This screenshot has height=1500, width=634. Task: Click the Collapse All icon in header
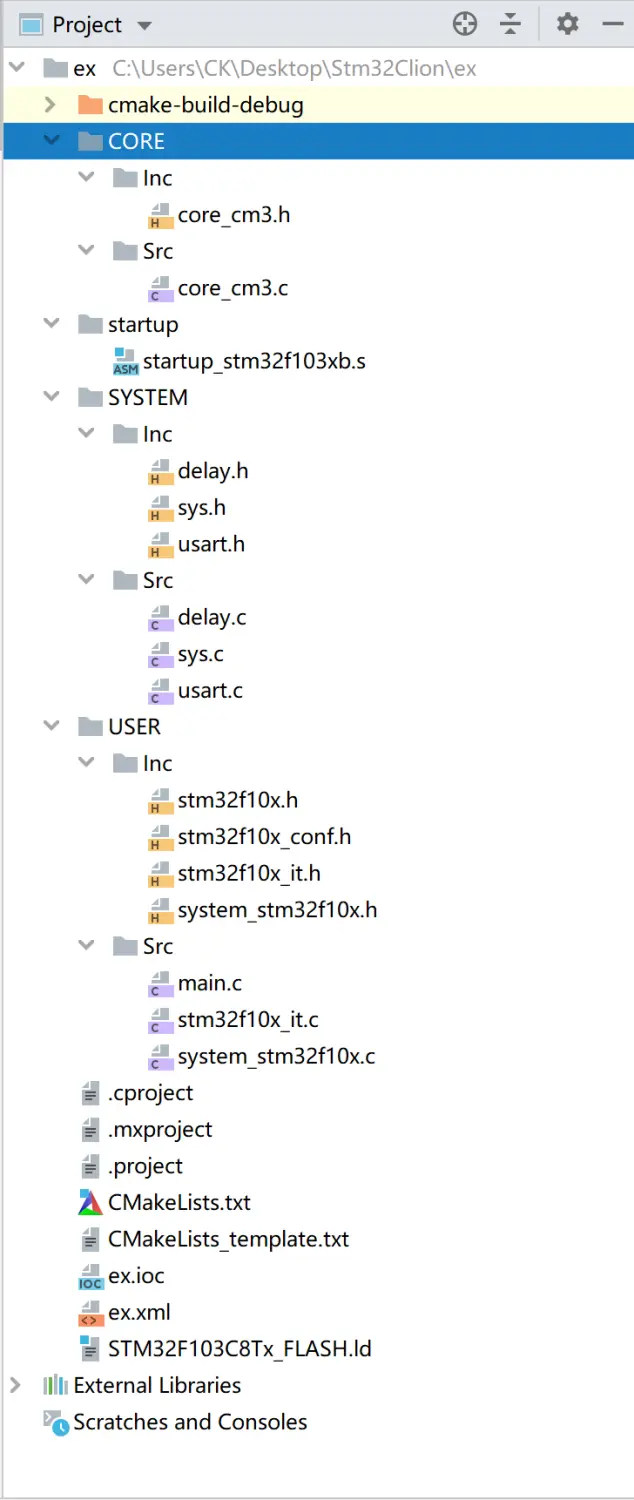point(511,24)
